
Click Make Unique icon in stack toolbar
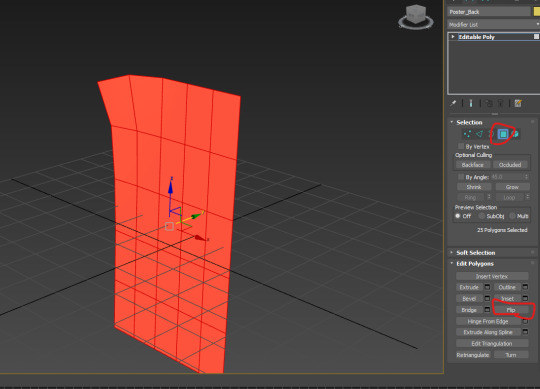(488, 103)
